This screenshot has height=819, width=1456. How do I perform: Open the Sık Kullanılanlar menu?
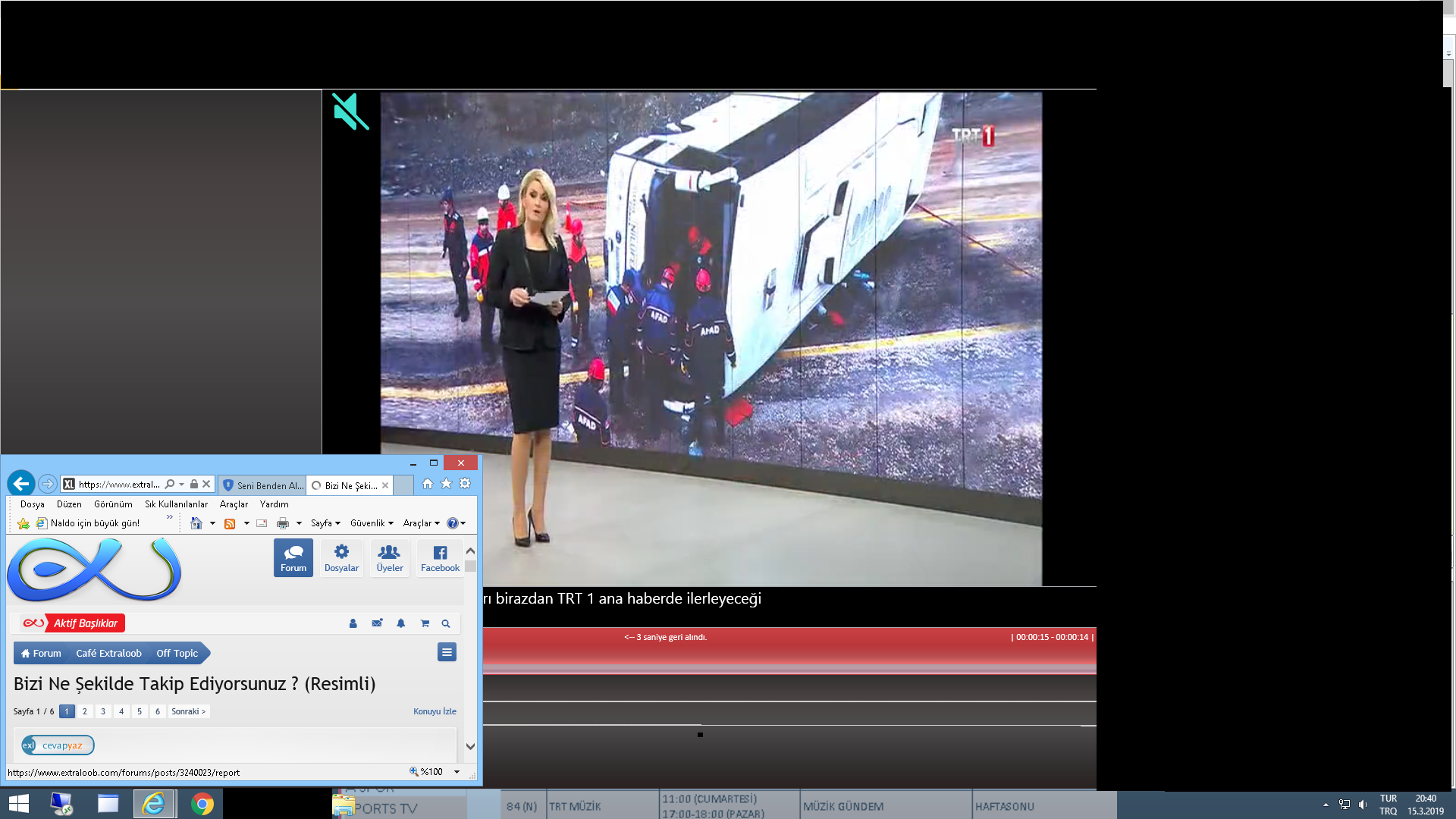(x=176, y=504)
